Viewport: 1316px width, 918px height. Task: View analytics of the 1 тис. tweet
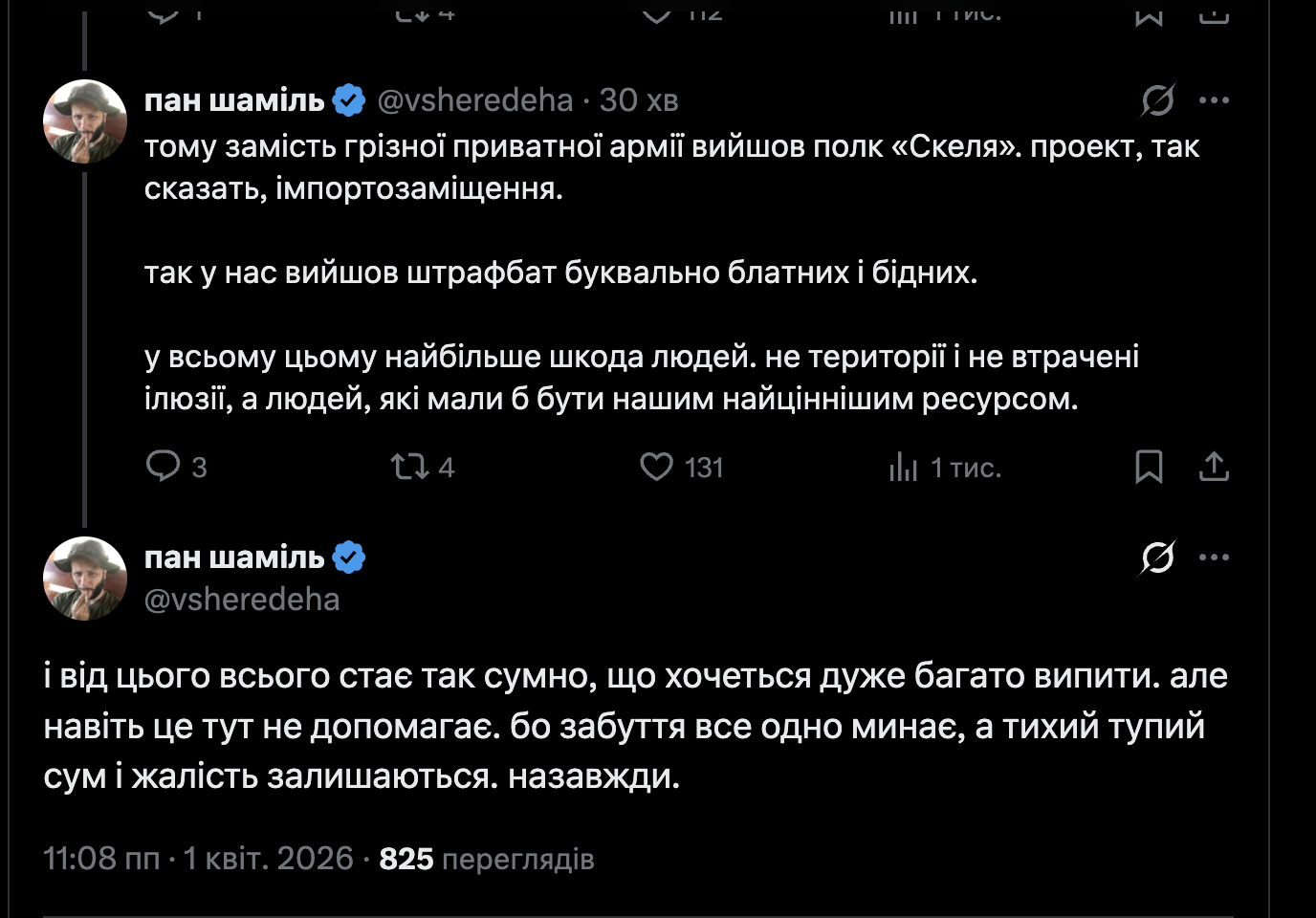coord(904,467)
